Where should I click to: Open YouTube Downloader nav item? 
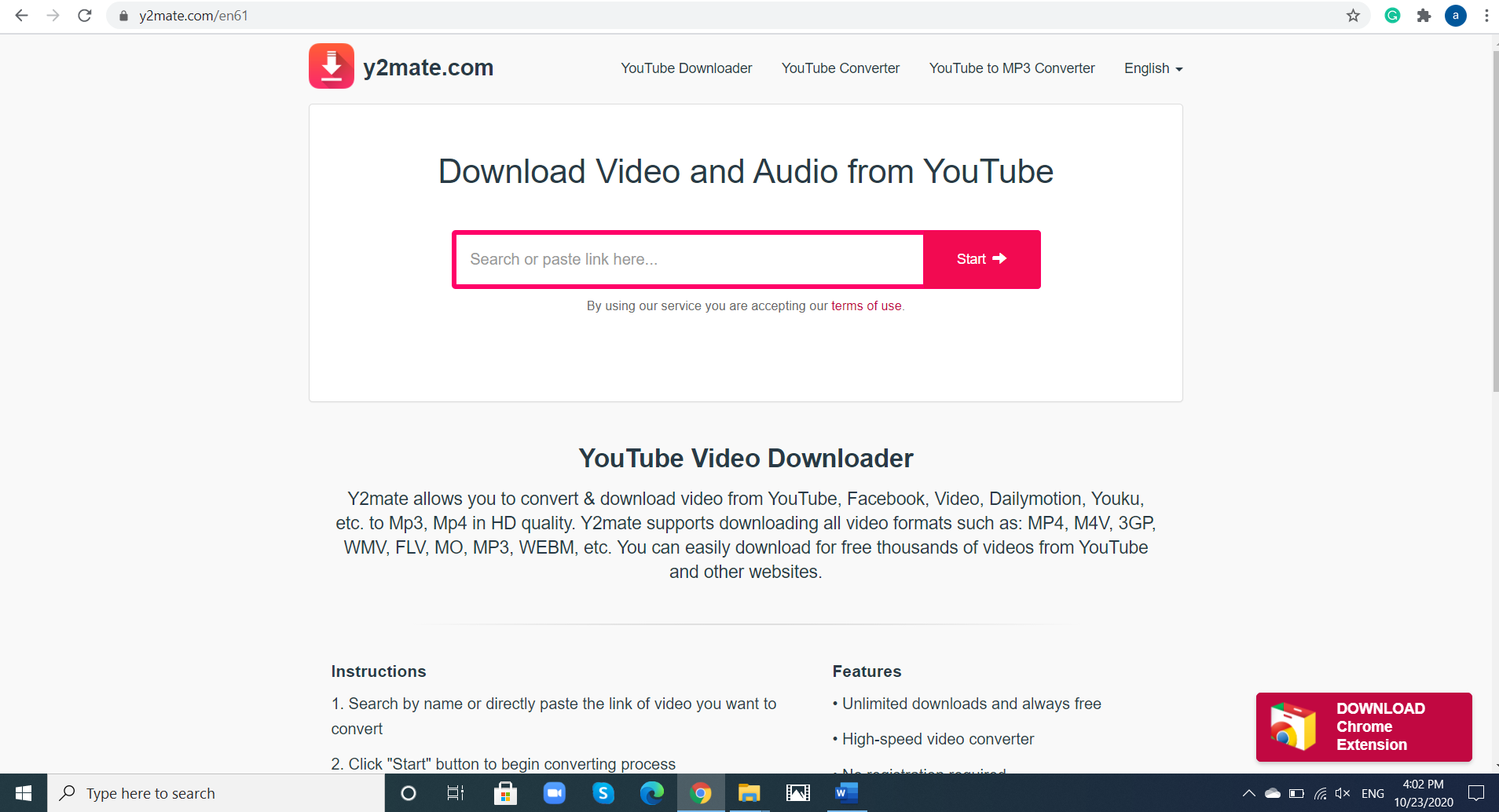(687, 68)
